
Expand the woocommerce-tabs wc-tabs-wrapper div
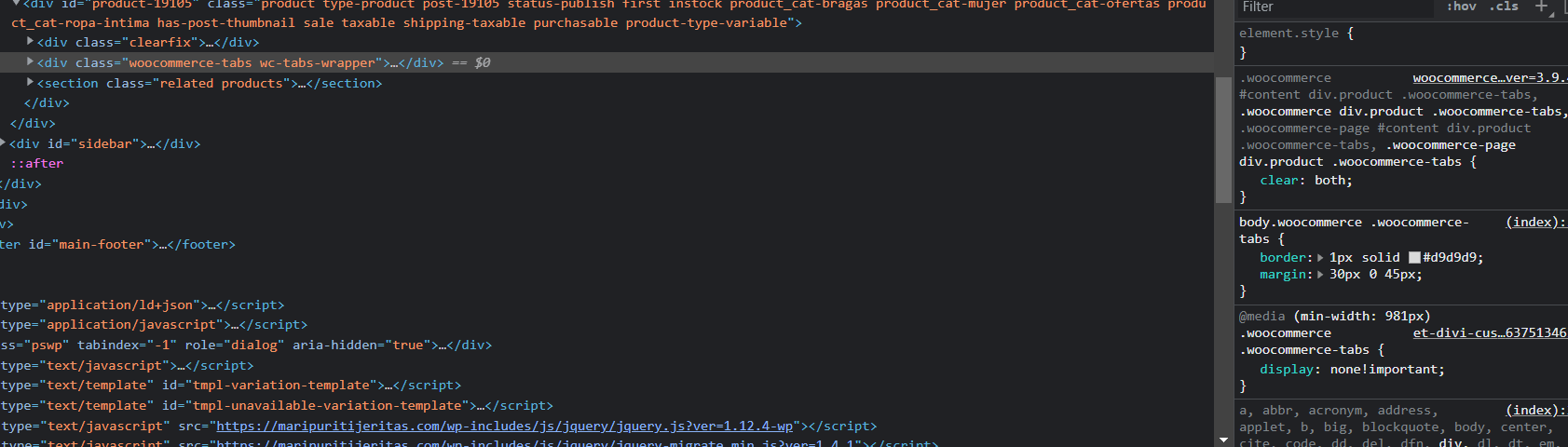pyautogui.click(x=31, y=61)
